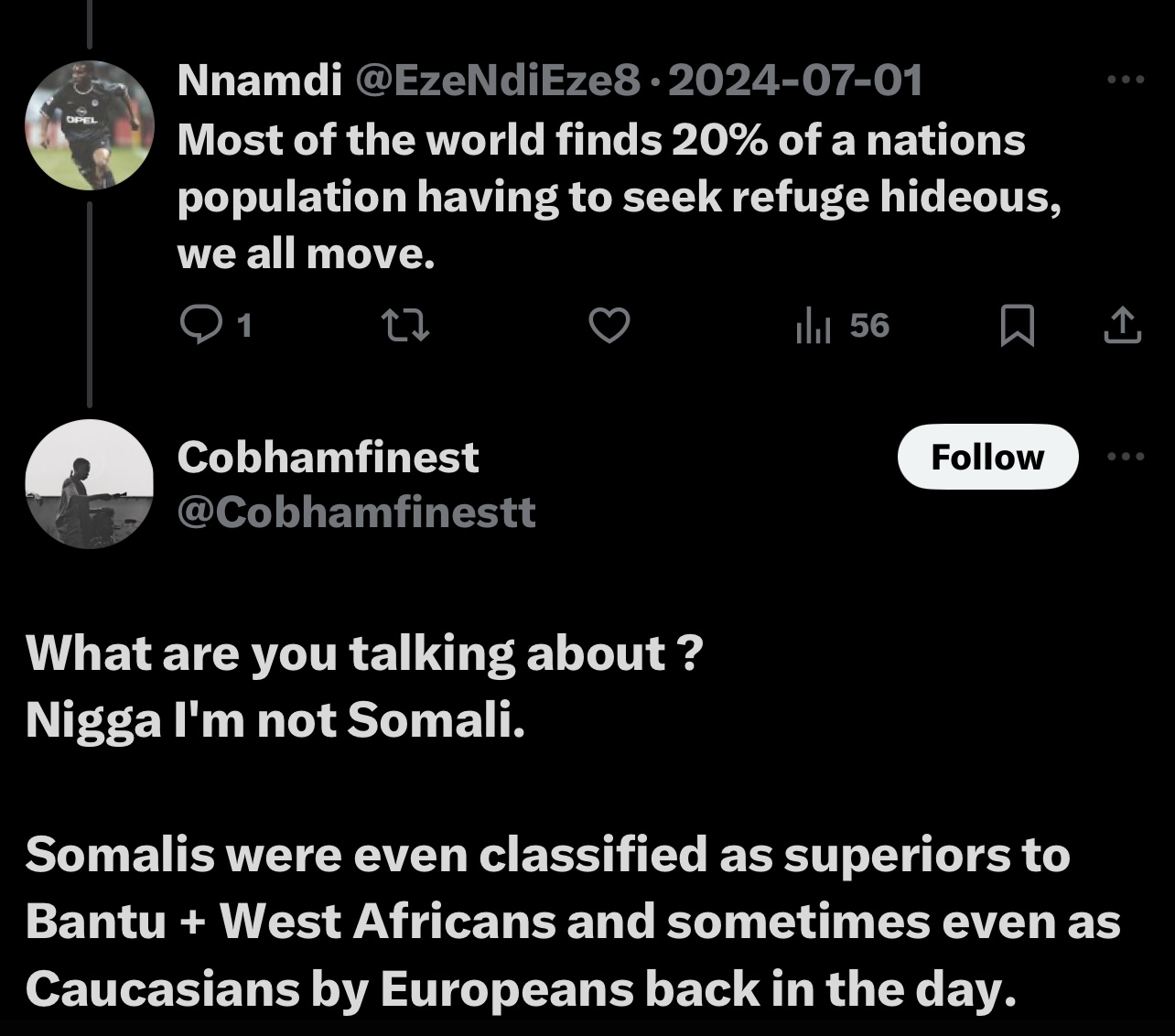Open the 2024-07-01 tweet timestamp

[x=795, y=82]
